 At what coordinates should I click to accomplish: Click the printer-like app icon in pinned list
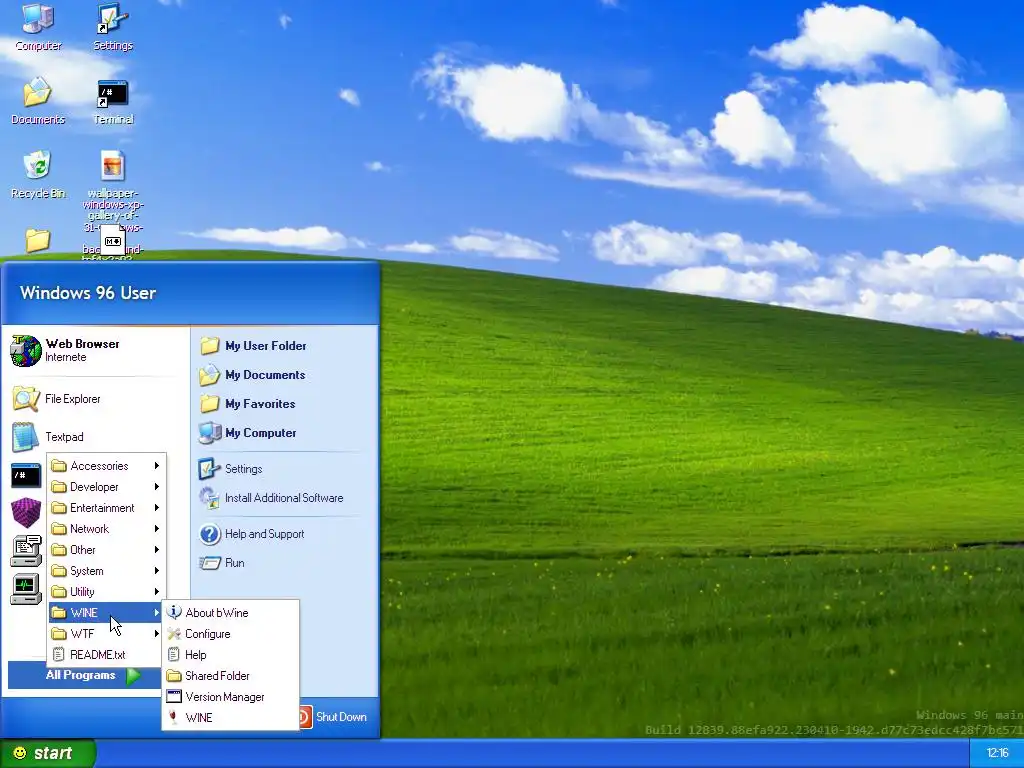[26, 551]
